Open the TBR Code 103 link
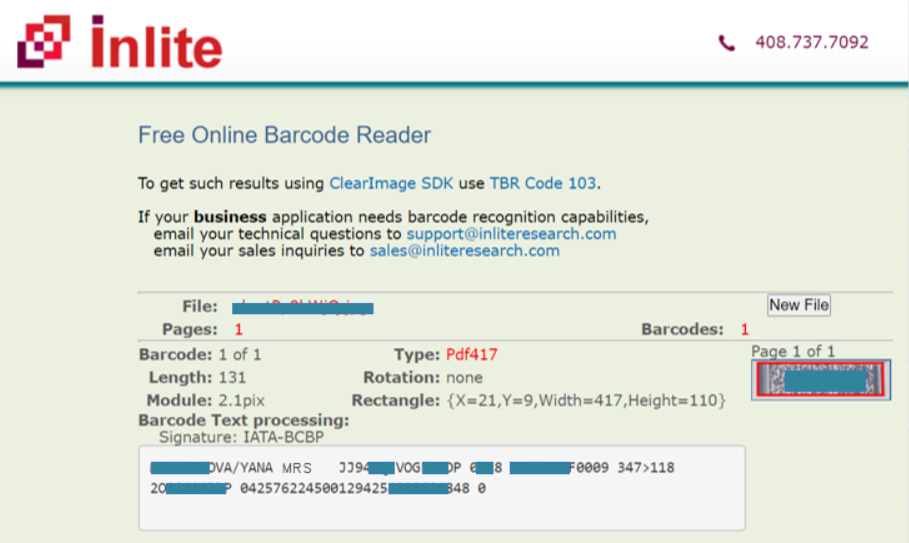The width and height of the screenshot is (909, 543). pos(543,183)
